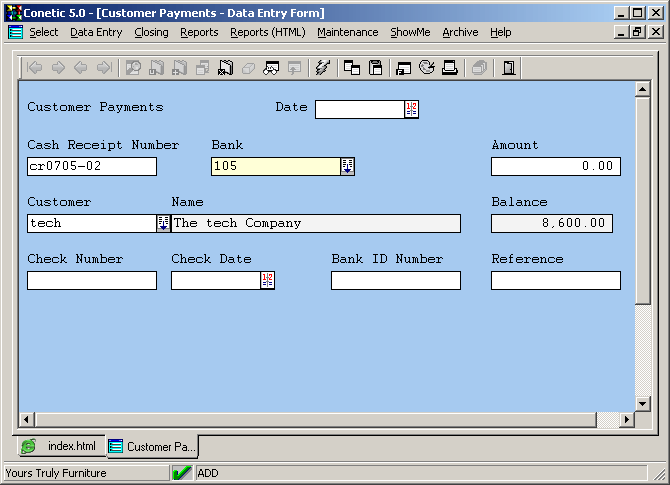Expand the Bank dropdown list
The image size is (670, 485).
[347, 166]
